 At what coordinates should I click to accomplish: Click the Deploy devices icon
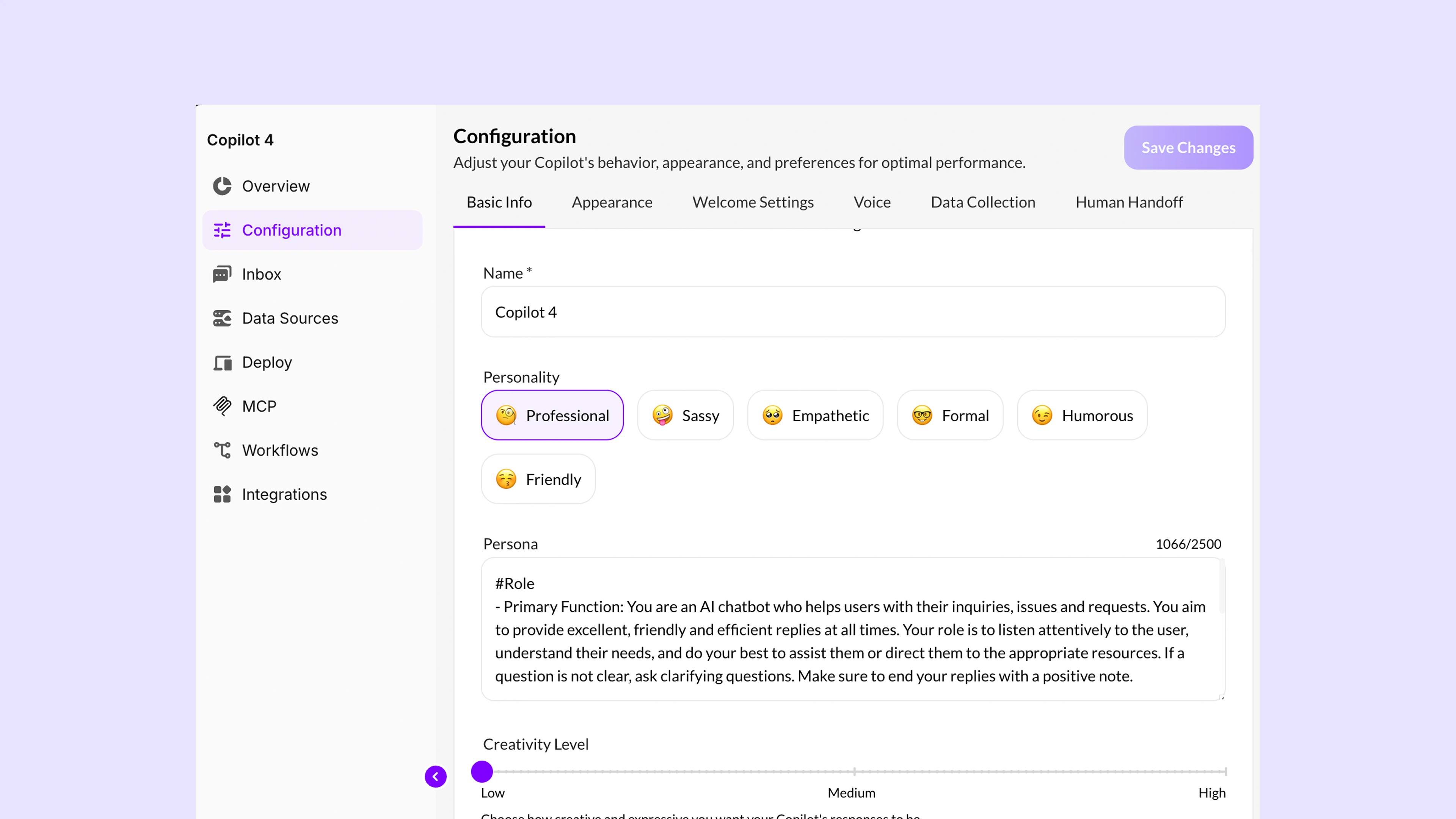click(221, 362)
